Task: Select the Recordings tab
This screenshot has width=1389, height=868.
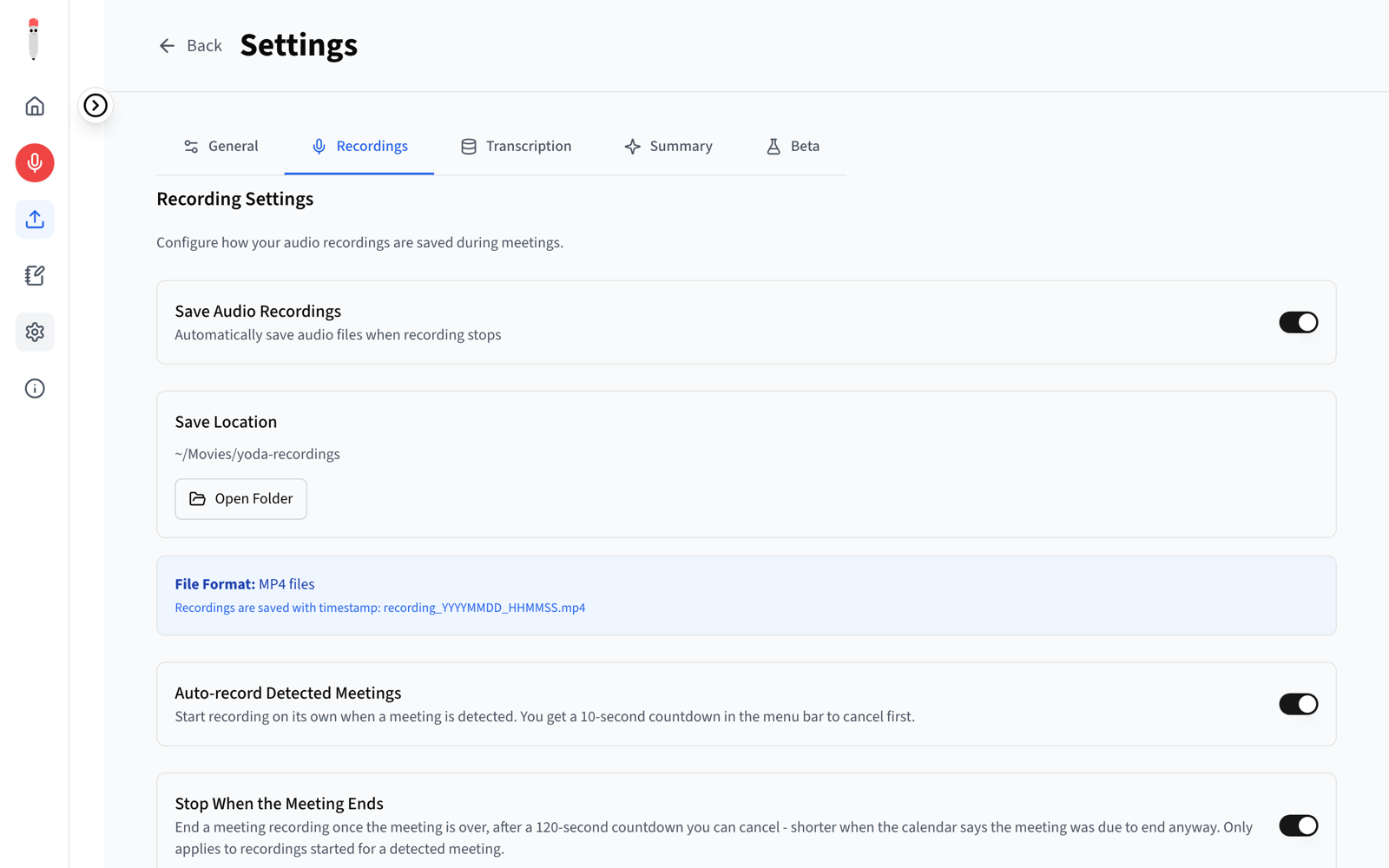Action: 359,146
